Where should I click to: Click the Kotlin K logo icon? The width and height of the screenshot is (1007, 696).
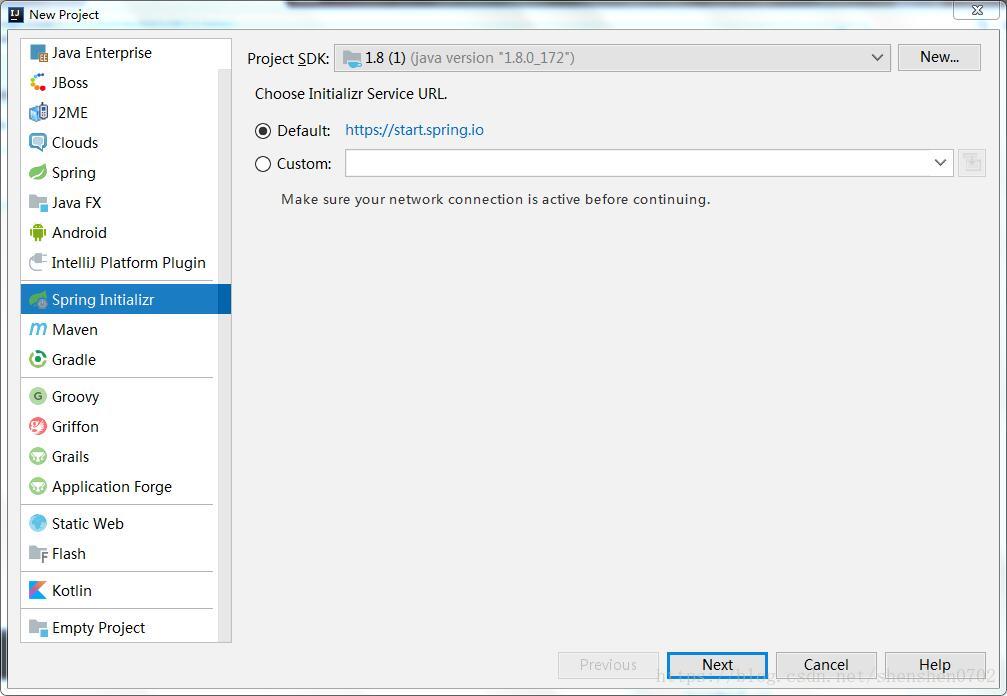38,590
